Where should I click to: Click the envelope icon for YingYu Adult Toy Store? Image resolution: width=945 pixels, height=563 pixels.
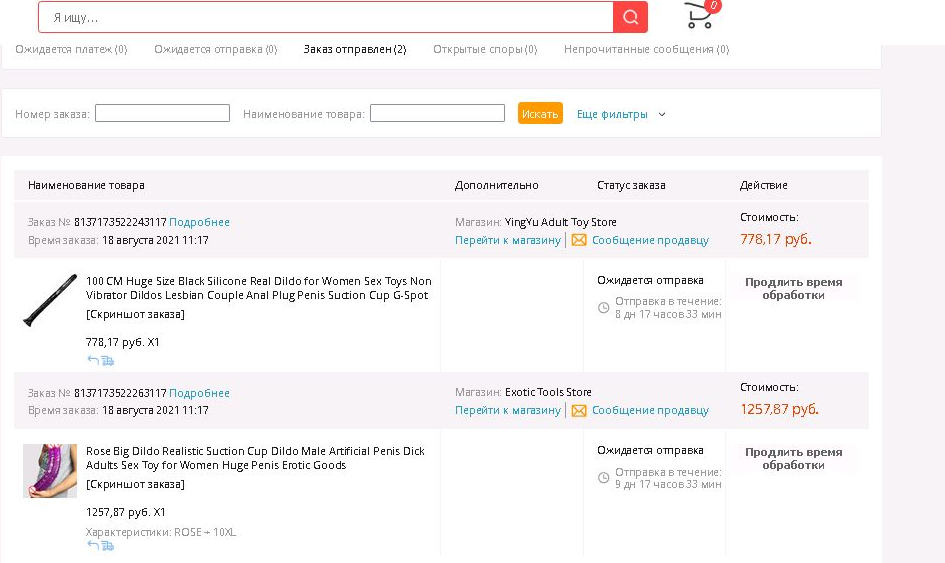[x=579, y=240]
